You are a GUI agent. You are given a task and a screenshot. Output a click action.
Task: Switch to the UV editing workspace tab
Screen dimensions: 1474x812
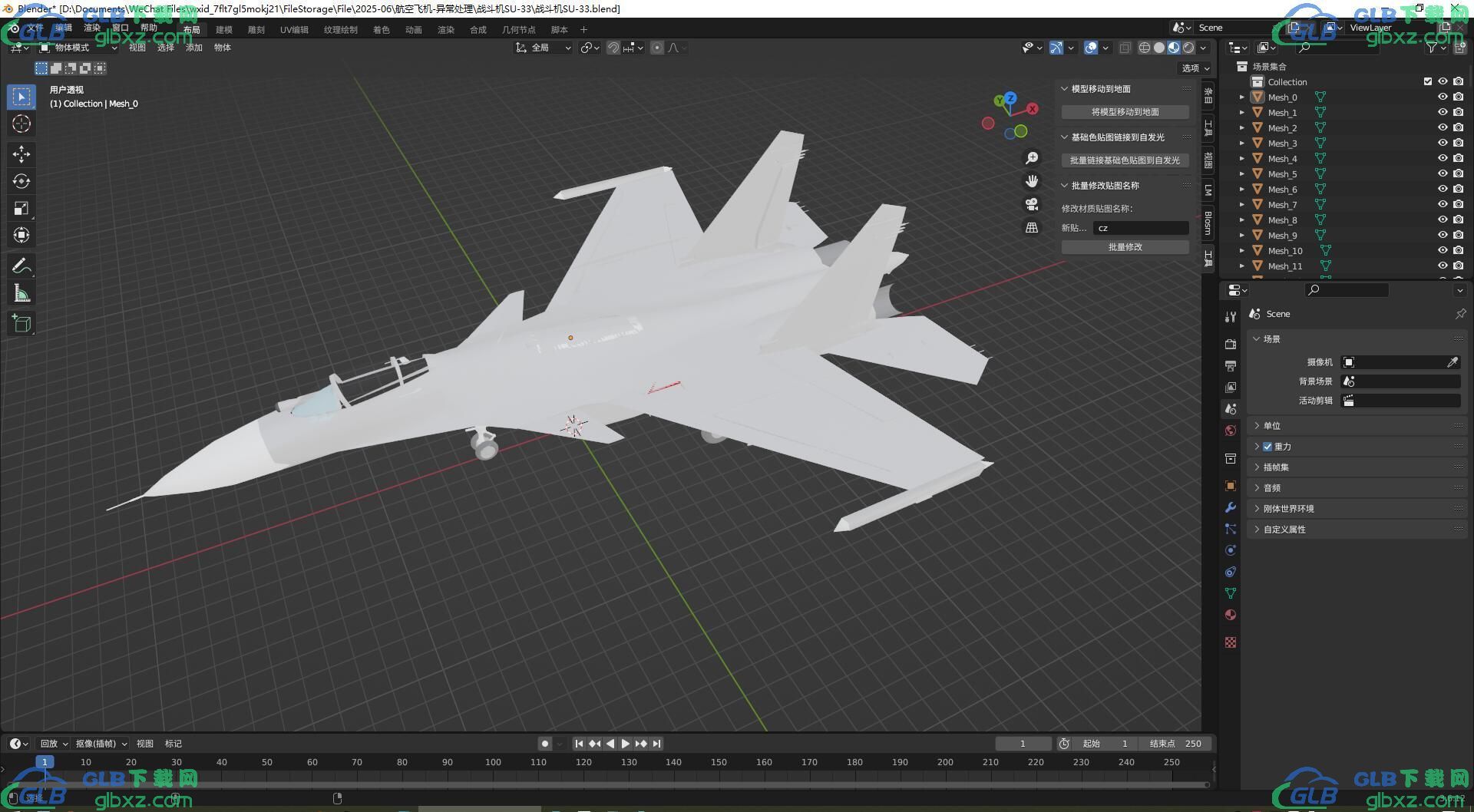294,30
